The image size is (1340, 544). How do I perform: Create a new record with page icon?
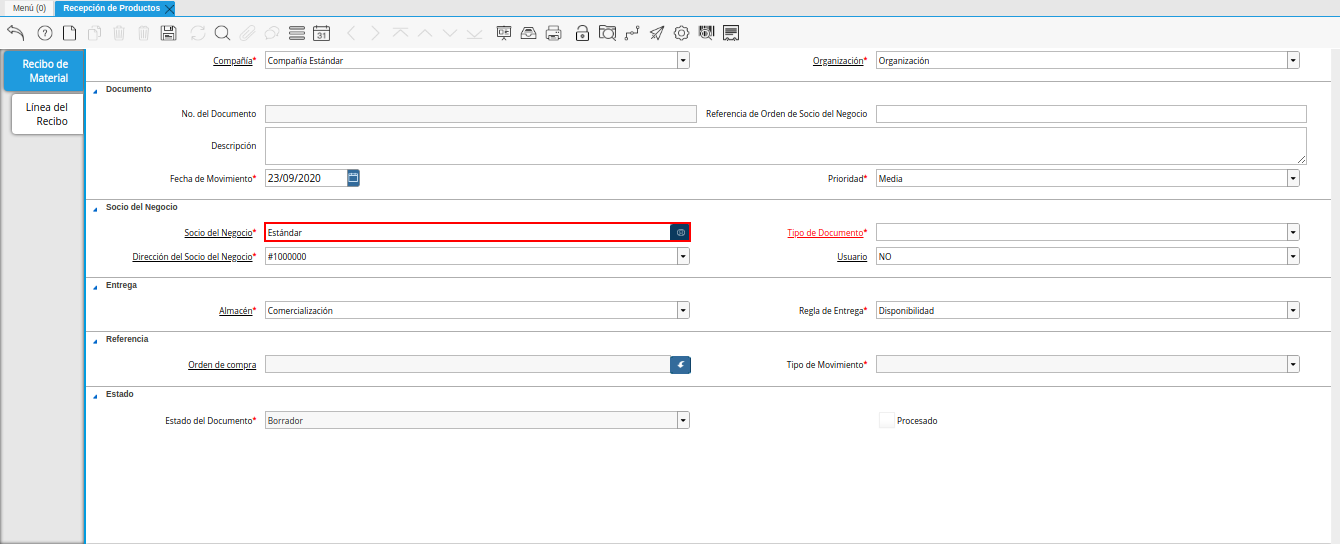pyautogui.click(x=69, y=33)
